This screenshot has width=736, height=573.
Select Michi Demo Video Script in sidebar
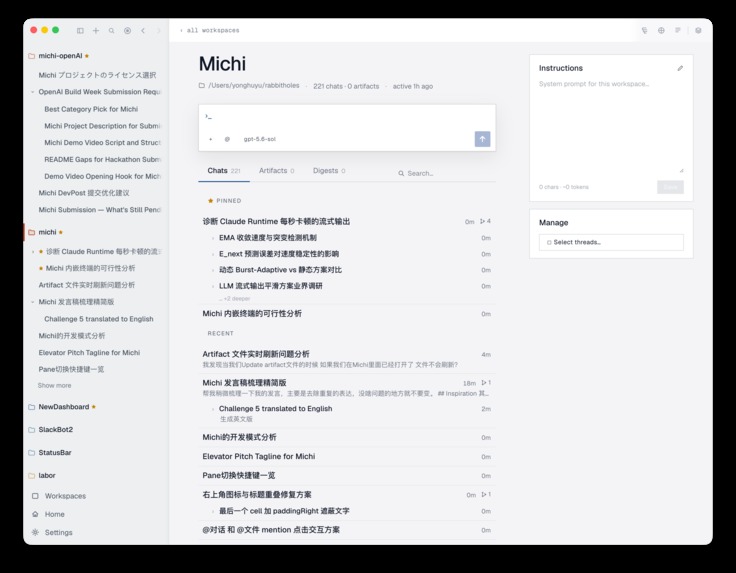click(x=102, y=143)
